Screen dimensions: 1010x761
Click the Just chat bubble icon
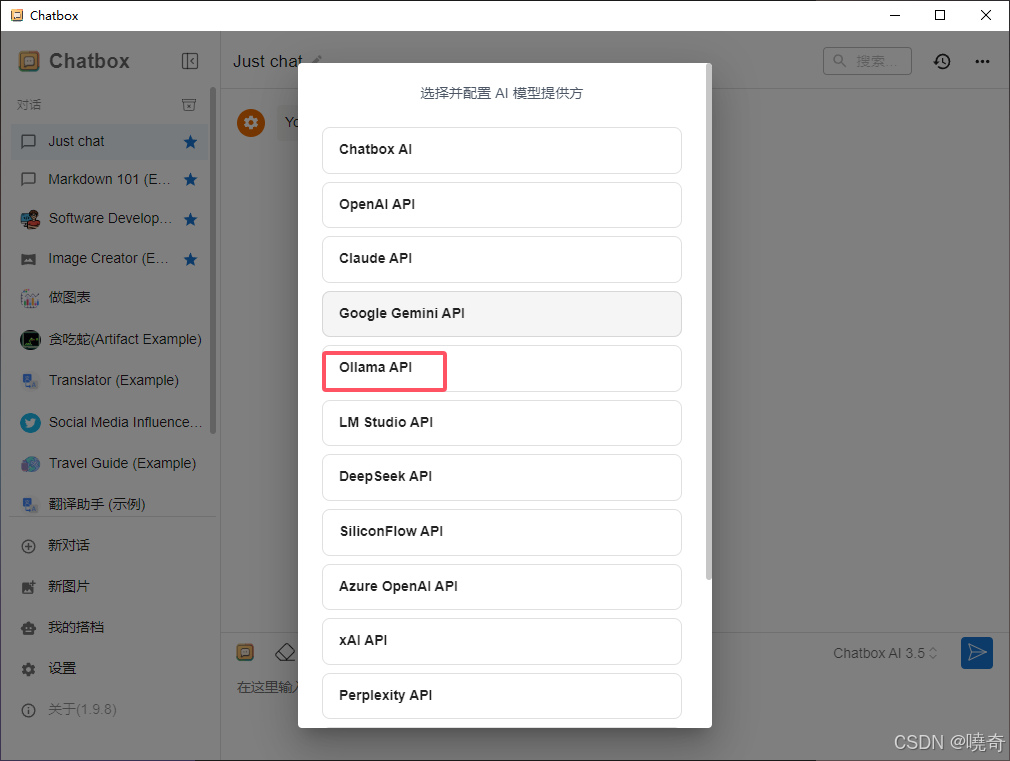[x=28, y=142]
